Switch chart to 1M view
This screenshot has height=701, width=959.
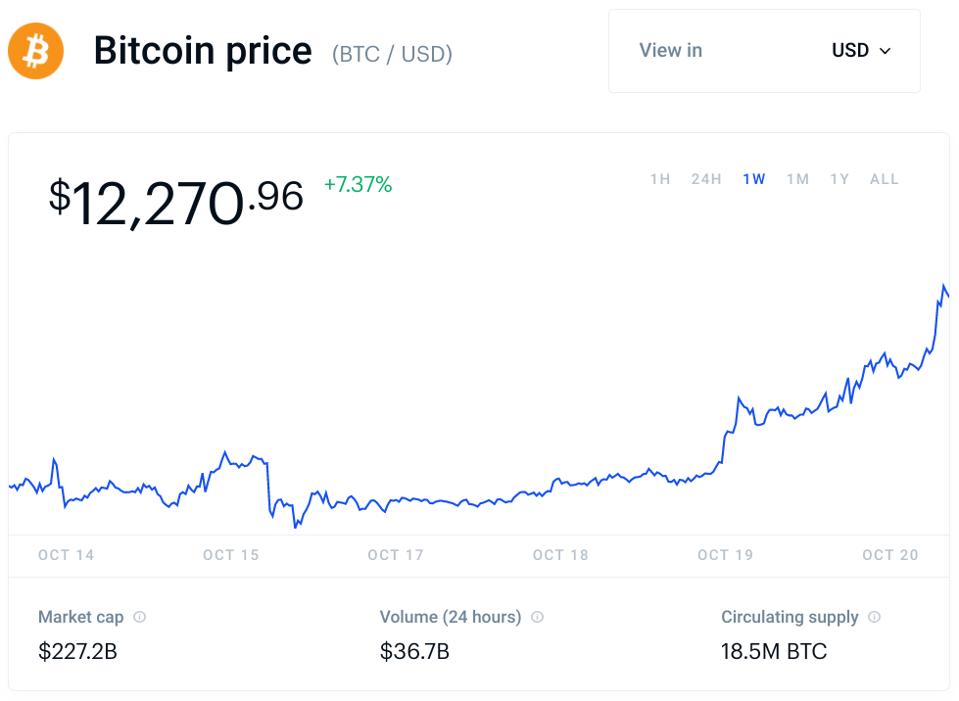(797, 179)
